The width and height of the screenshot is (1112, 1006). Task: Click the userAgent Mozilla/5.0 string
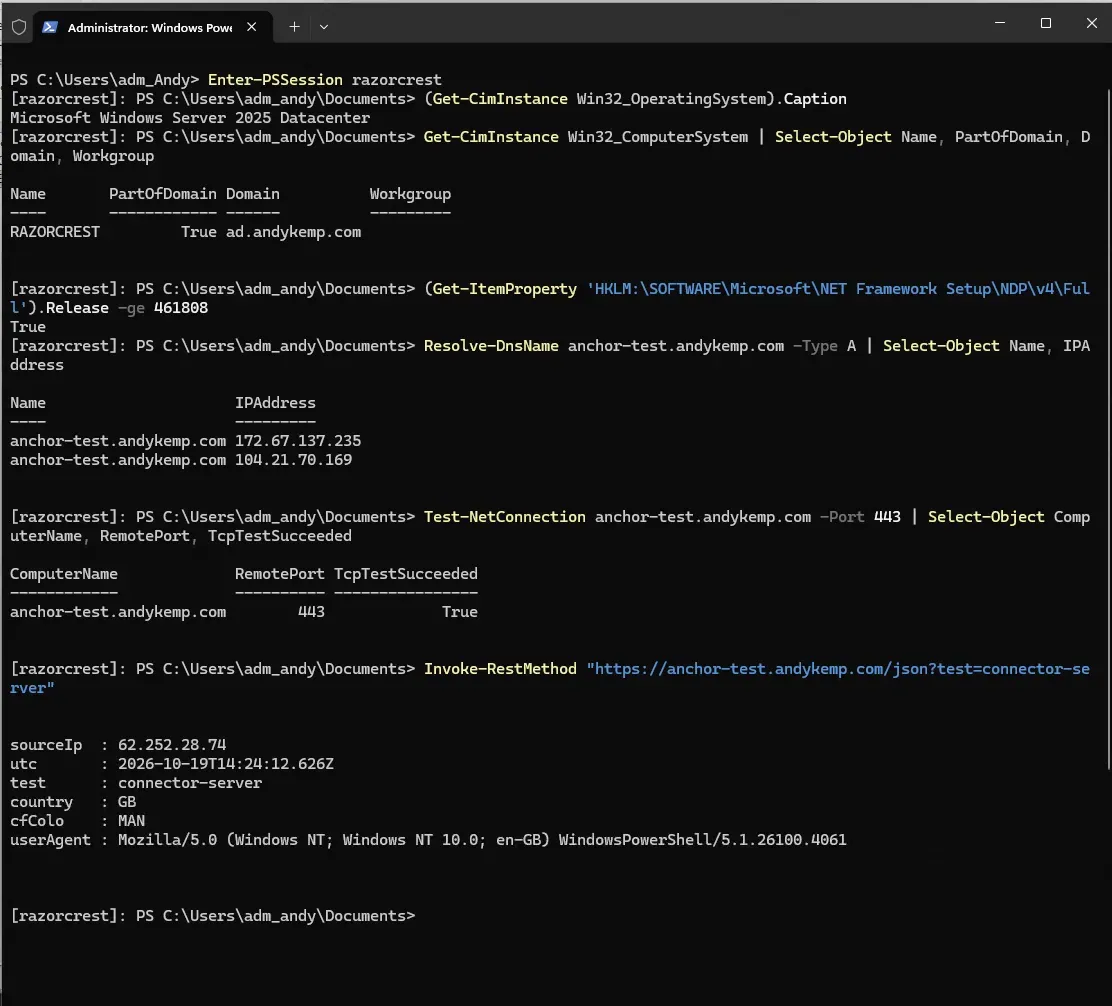[482, 840]
